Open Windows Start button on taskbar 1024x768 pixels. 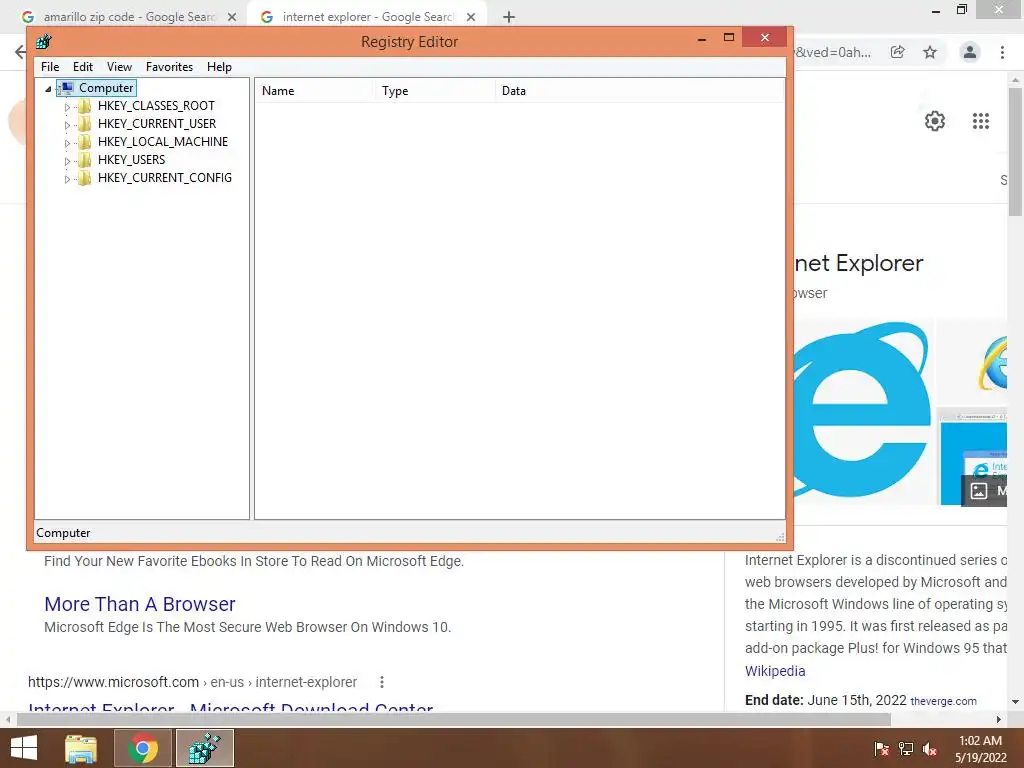click(x=24, y=748)
